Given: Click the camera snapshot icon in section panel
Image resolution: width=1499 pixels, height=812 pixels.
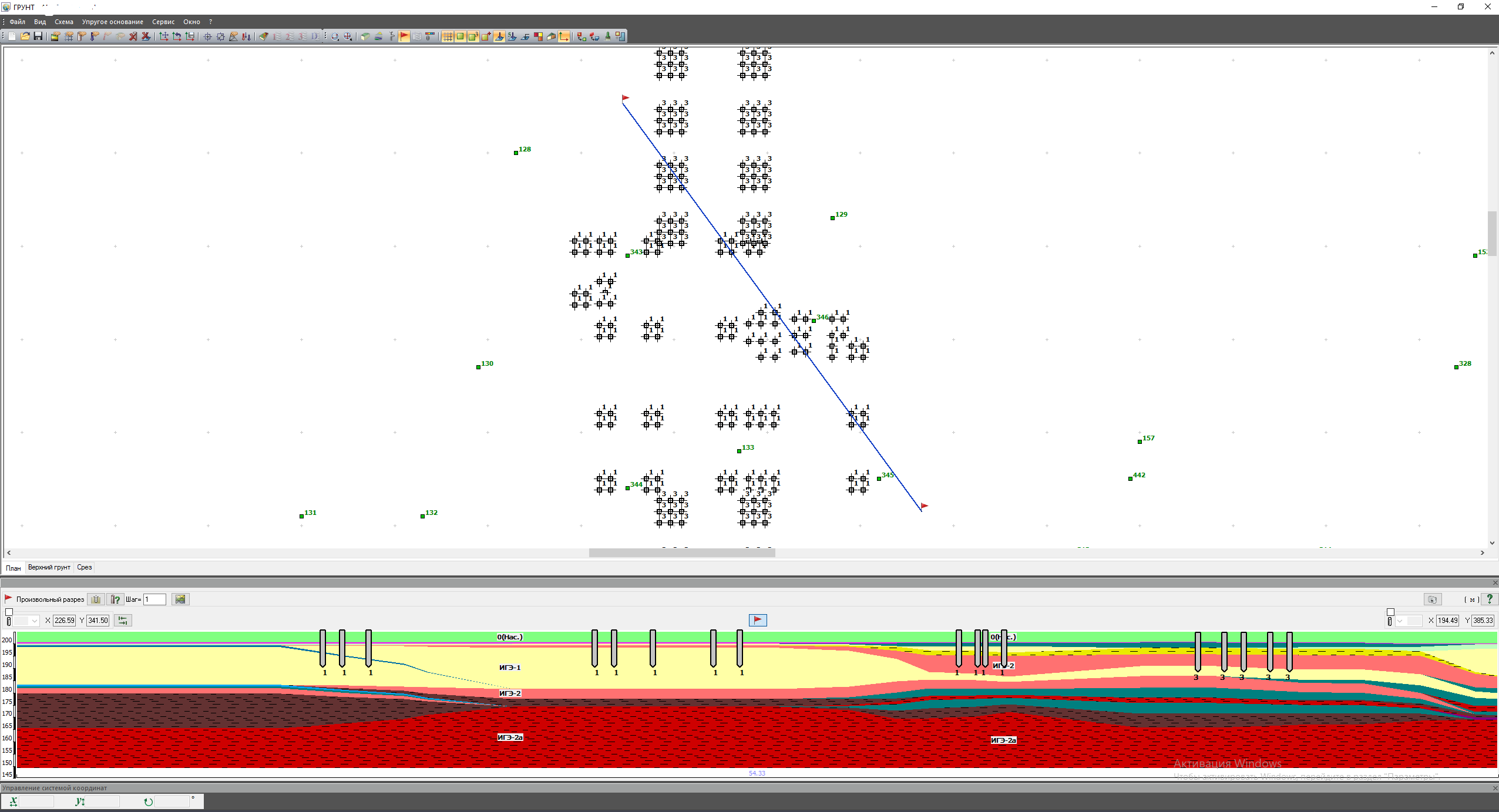Looking at the screenshot, I should click(1432, 599).
